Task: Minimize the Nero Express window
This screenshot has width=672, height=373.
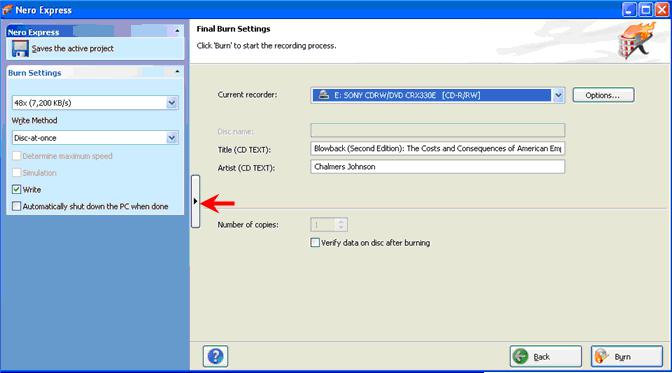Action: pyautogui.click(x=629, y=9)
